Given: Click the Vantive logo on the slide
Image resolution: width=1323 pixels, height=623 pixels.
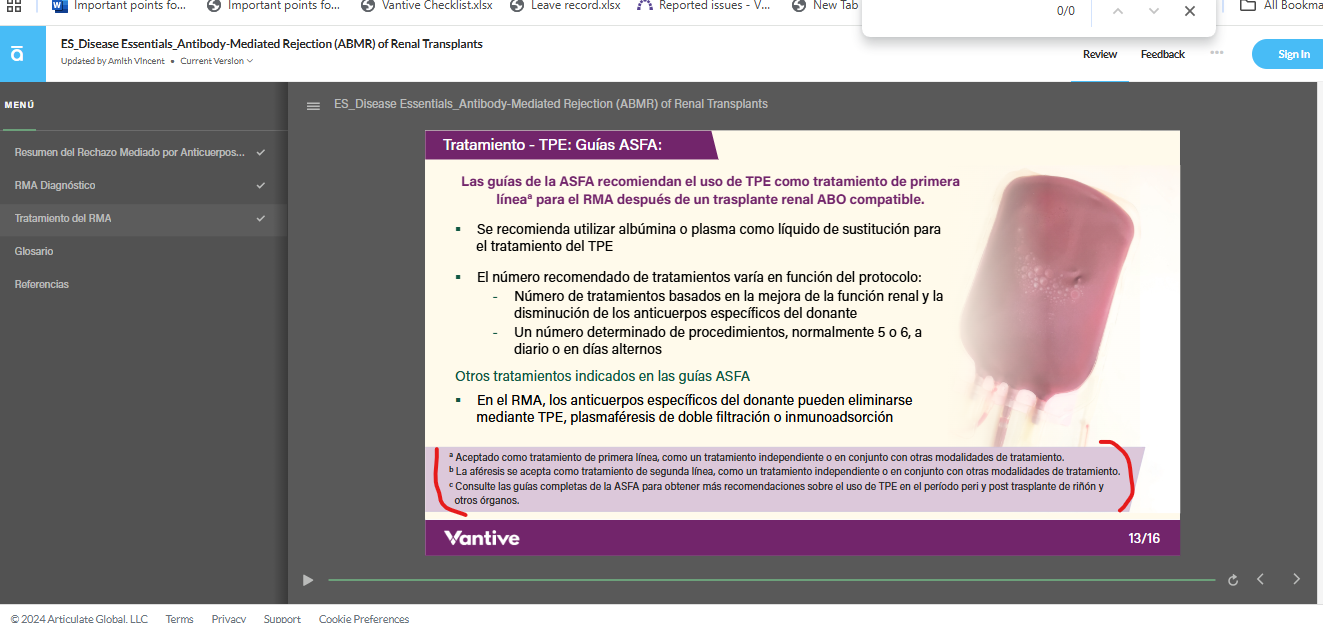Looking at the screenshot, I should click(x=482, y=538).
